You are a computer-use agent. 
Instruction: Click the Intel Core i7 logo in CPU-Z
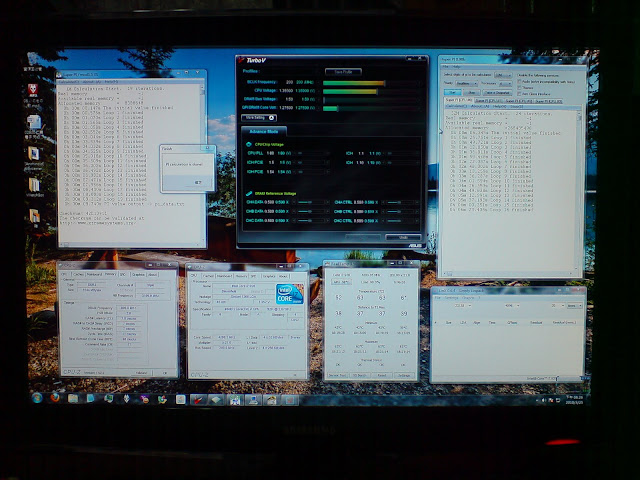click(x=289, y=294)
